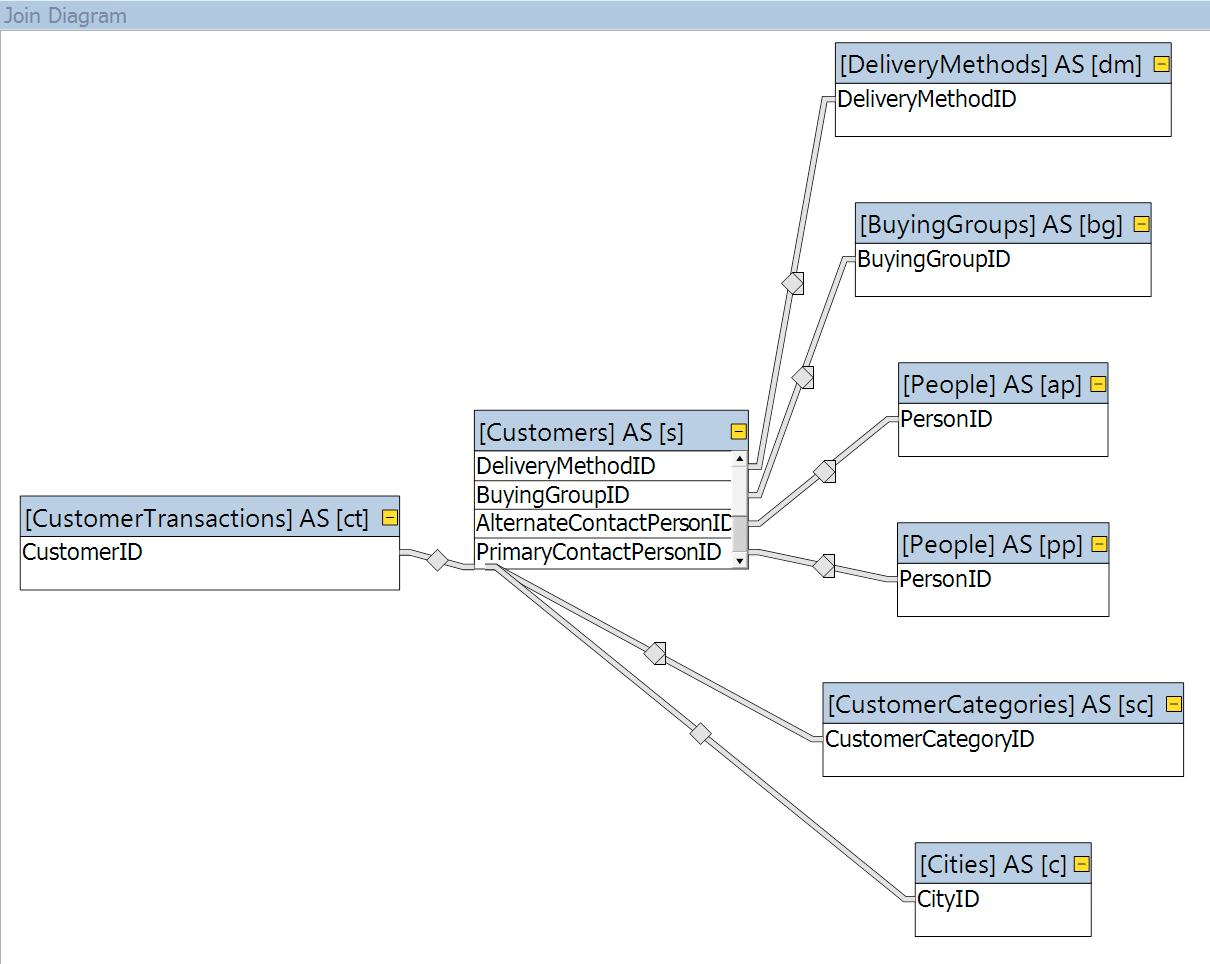Click the [Customers] AS [s] title
The height and width of the screenshot is (964, 1210).
tap(581, 432)
